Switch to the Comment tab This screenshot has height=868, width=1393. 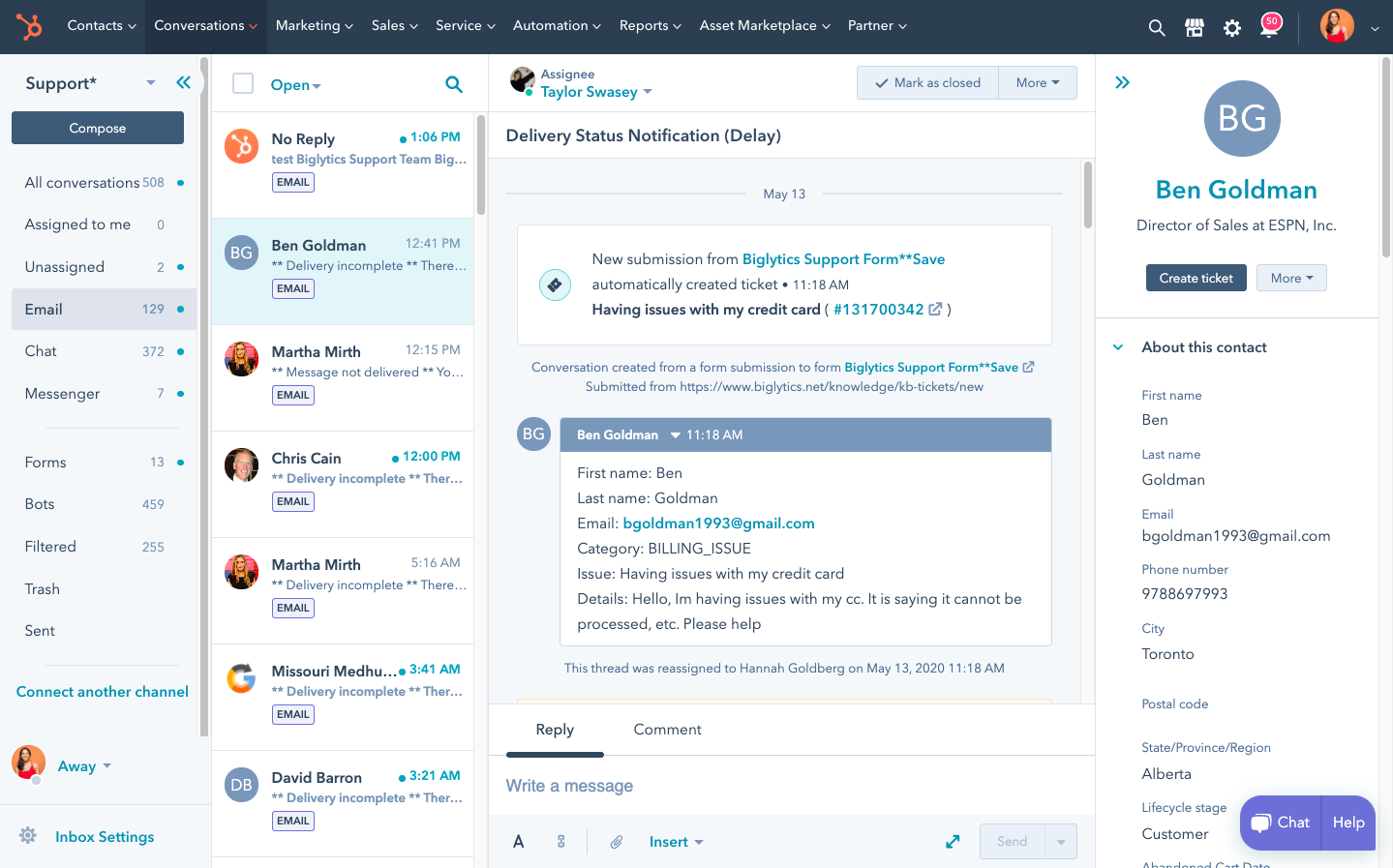pyautogui.click(x=667, y=730)
